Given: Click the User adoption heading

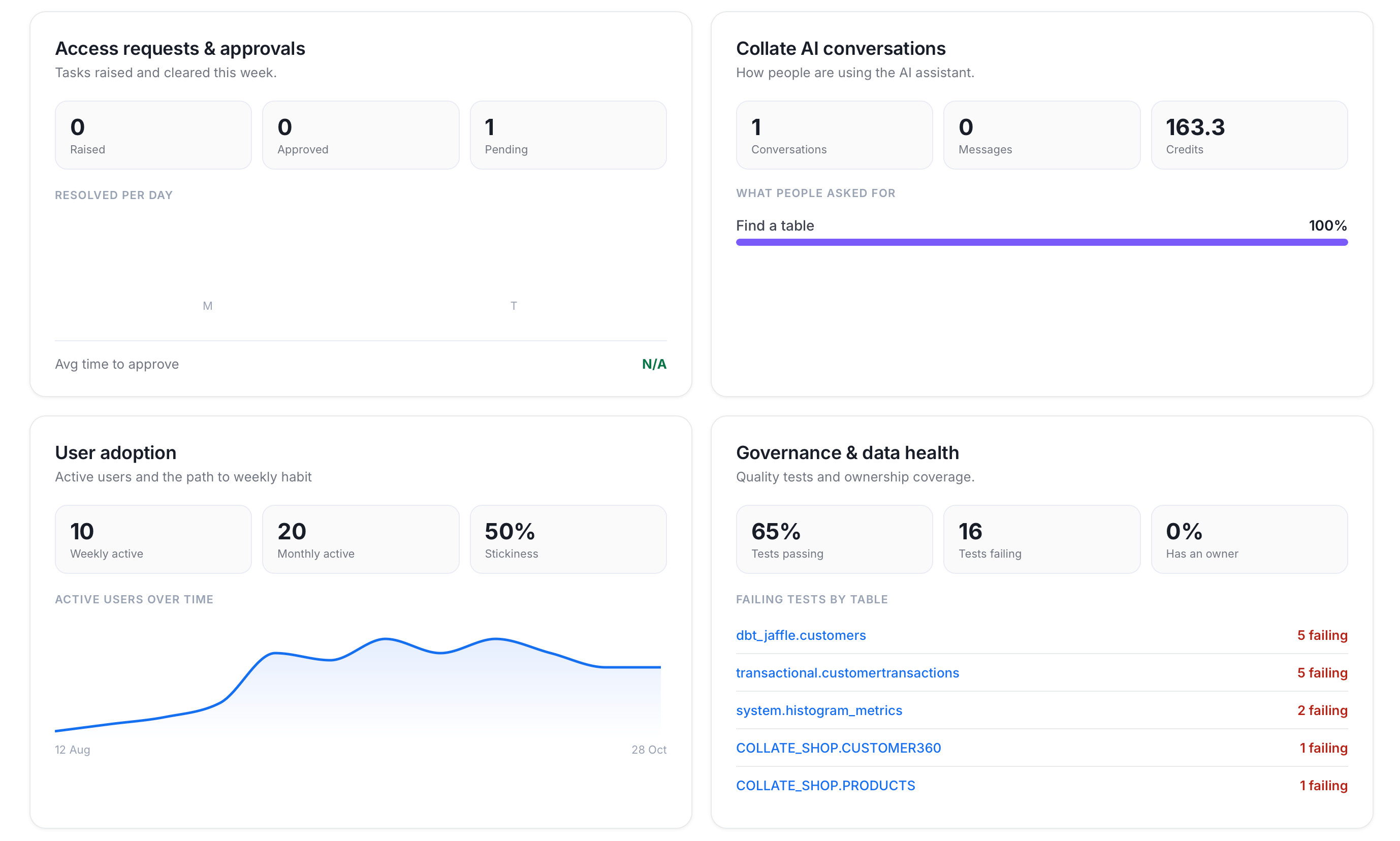Looking at the screenshot, I should tap(116, 452).
